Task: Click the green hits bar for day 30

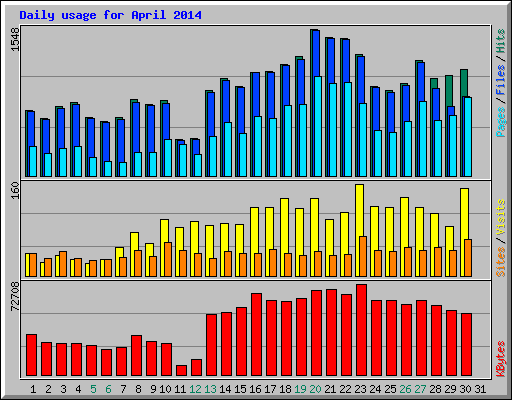Action: [464, 83]
